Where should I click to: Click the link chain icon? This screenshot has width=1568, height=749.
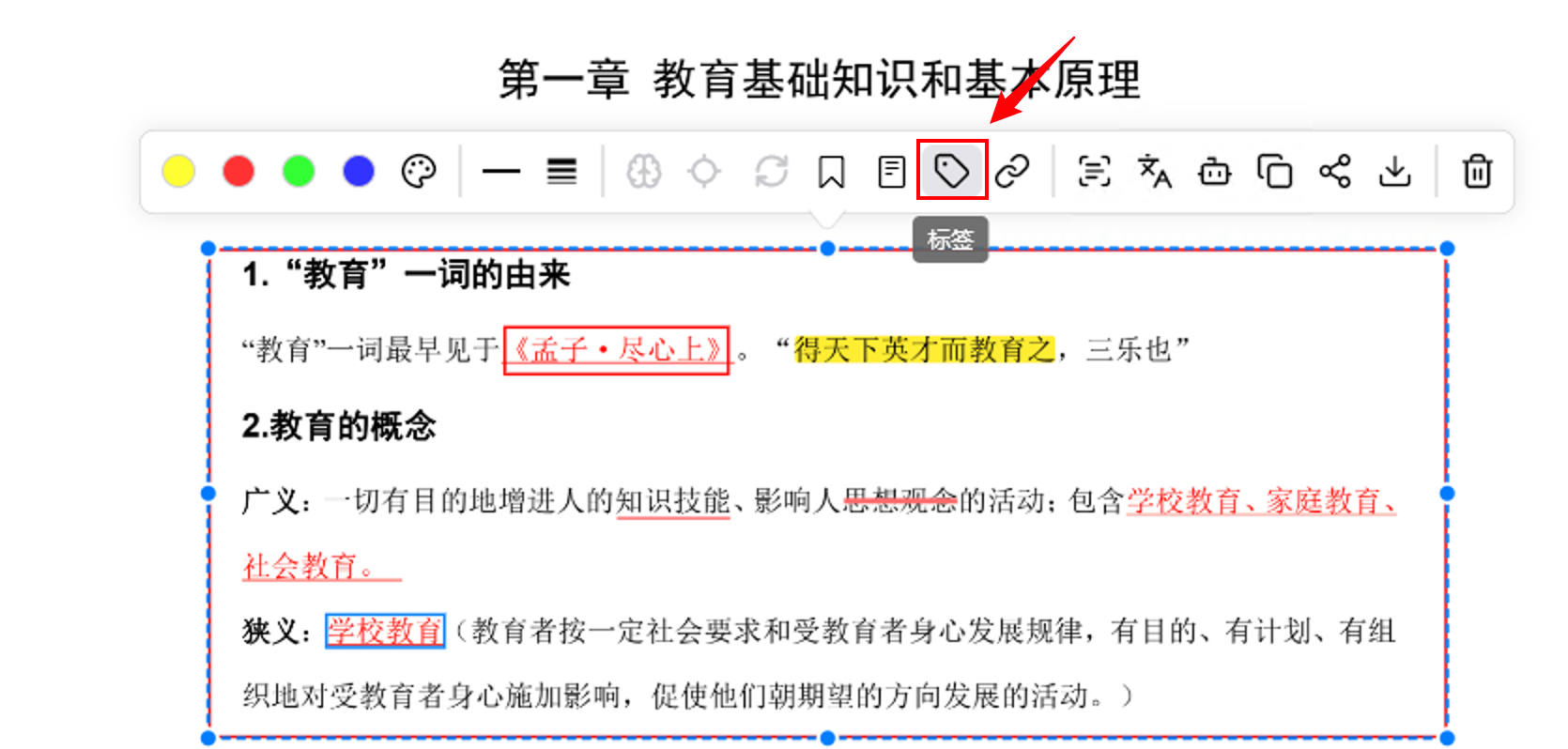(1012, 172)
